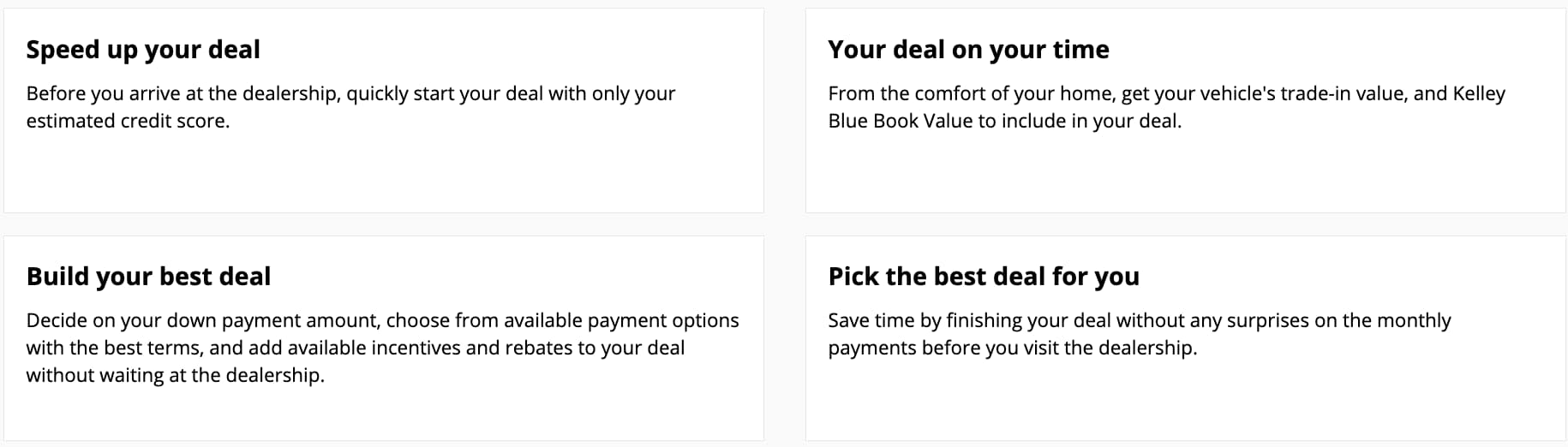This screenshot has height=447, width=1568.
Task: Click the paragraph beginning "Save time by finishing"
Action: tap(1140, 334)
